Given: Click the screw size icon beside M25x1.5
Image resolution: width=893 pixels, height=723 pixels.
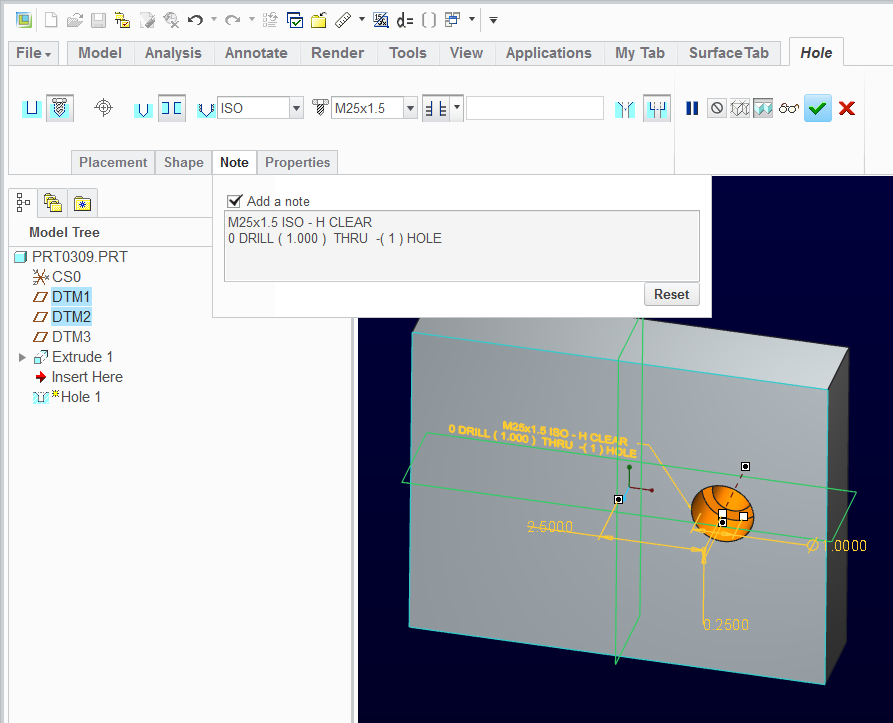Looking at the screenshot, I should point(320,107).
